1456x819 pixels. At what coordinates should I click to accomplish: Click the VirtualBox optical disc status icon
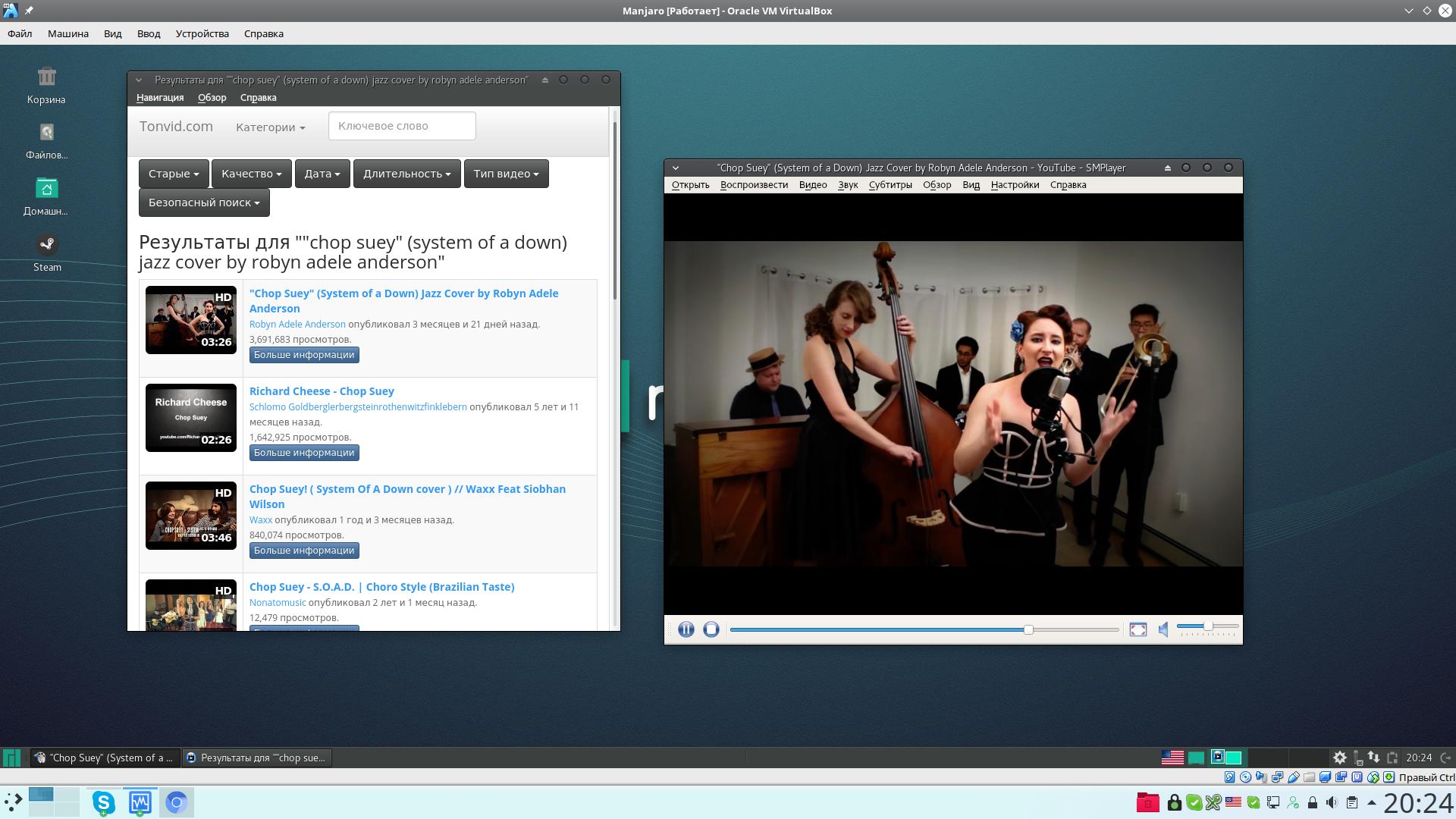click(x=1245, y=777)
